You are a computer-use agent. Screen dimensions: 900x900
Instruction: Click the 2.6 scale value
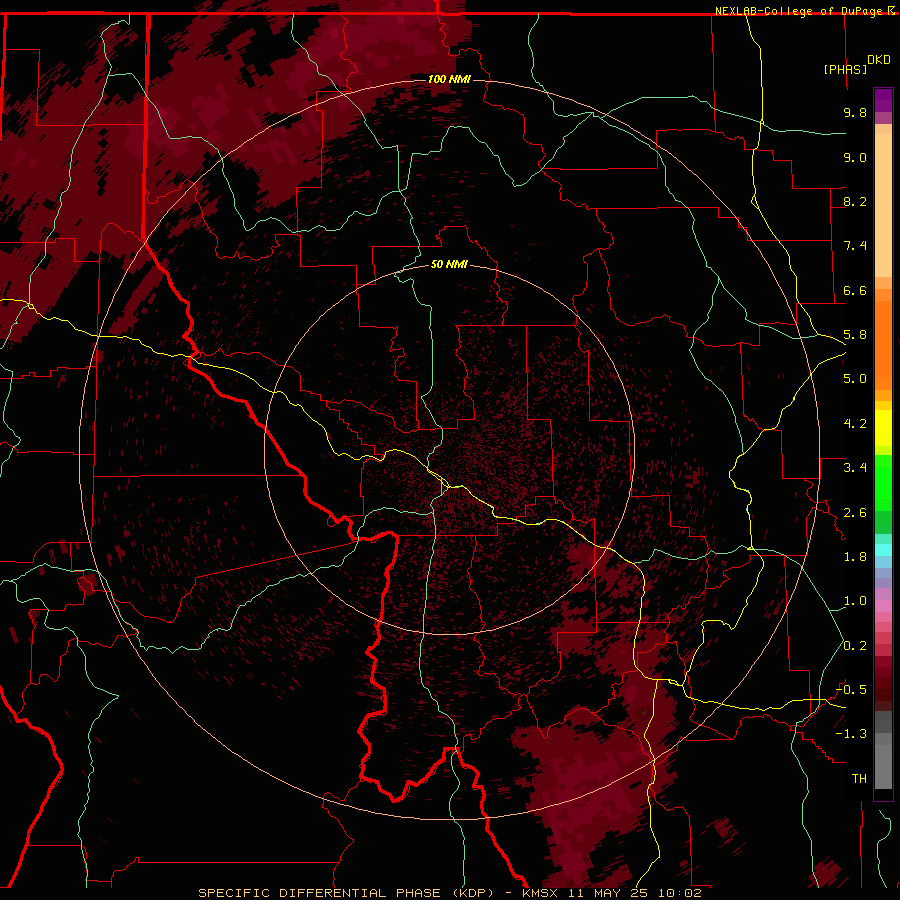click(x=855, y=513)
